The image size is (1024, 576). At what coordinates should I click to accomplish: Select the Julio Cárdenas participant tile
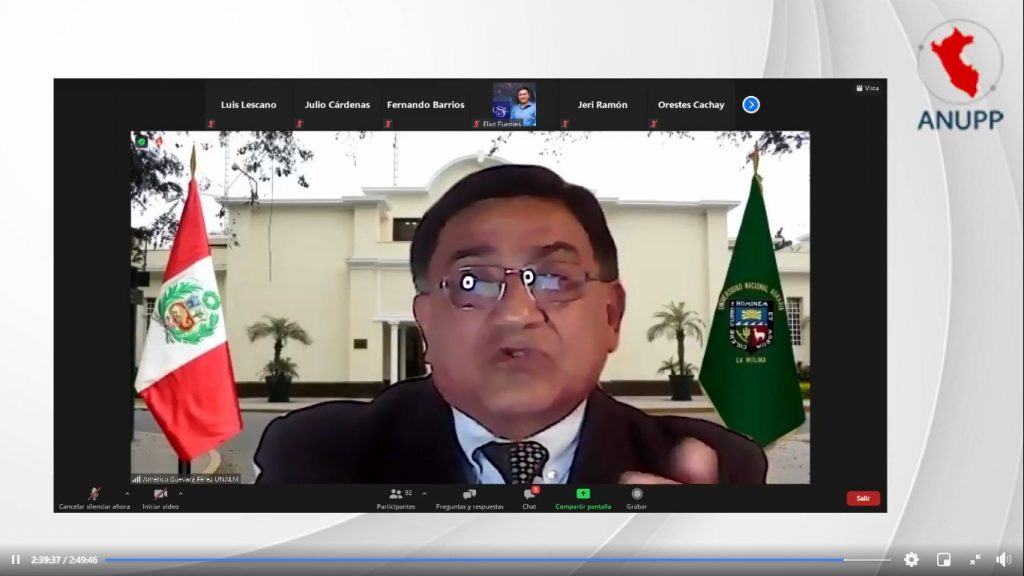[x=337, y=104]
